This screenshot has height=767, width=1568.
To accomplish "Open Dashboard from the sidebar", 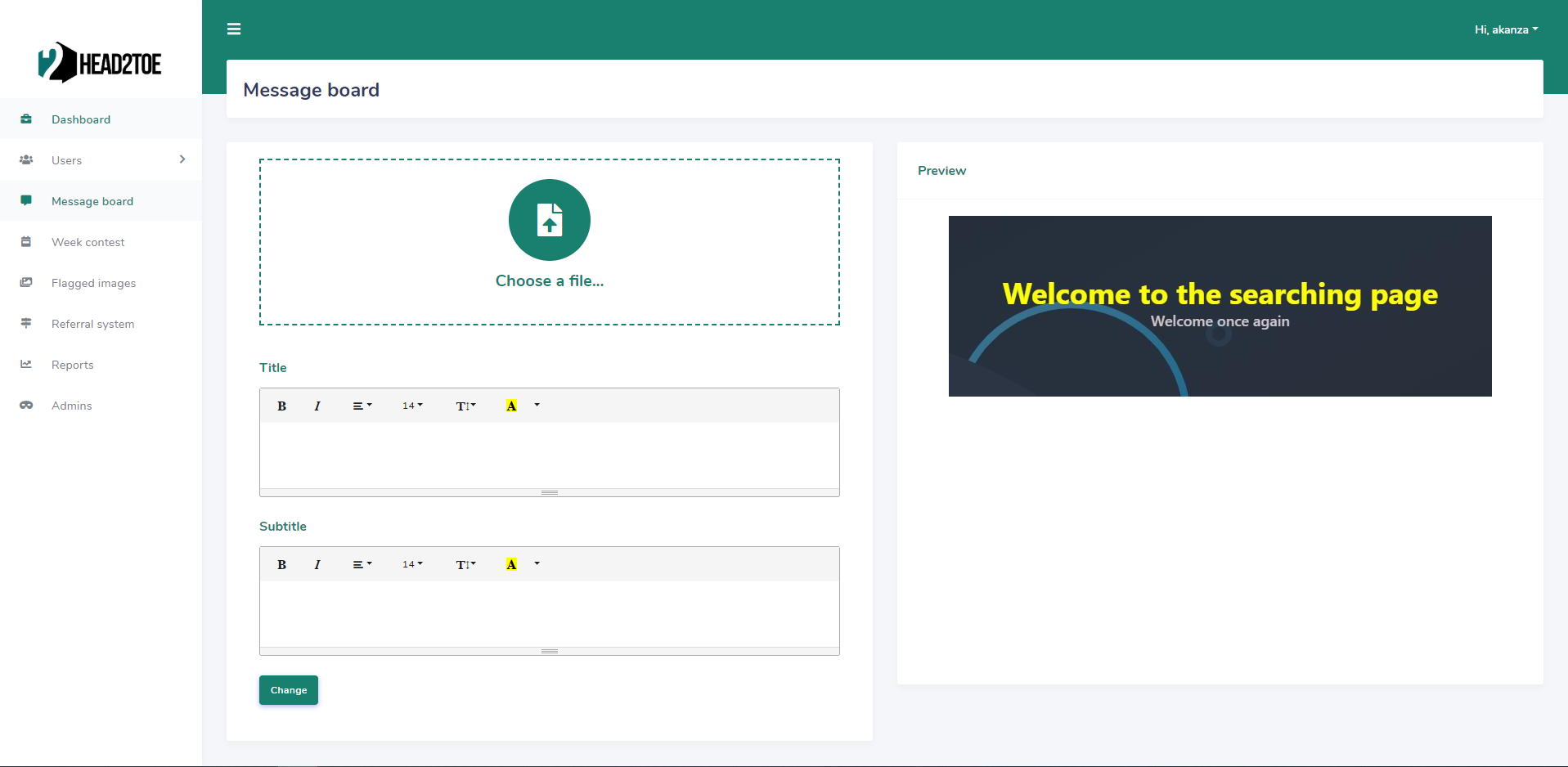I will [x=81, y=119].
